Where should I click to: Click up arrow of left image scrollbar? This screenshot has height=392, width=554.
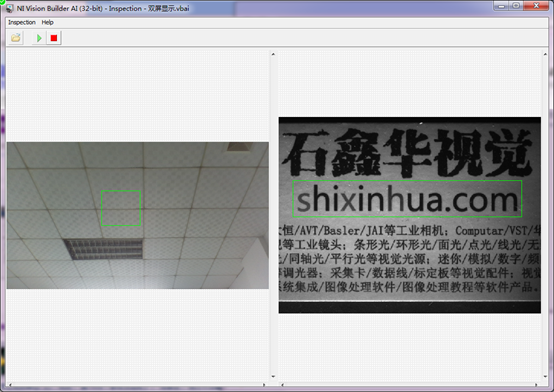[273, 54]
